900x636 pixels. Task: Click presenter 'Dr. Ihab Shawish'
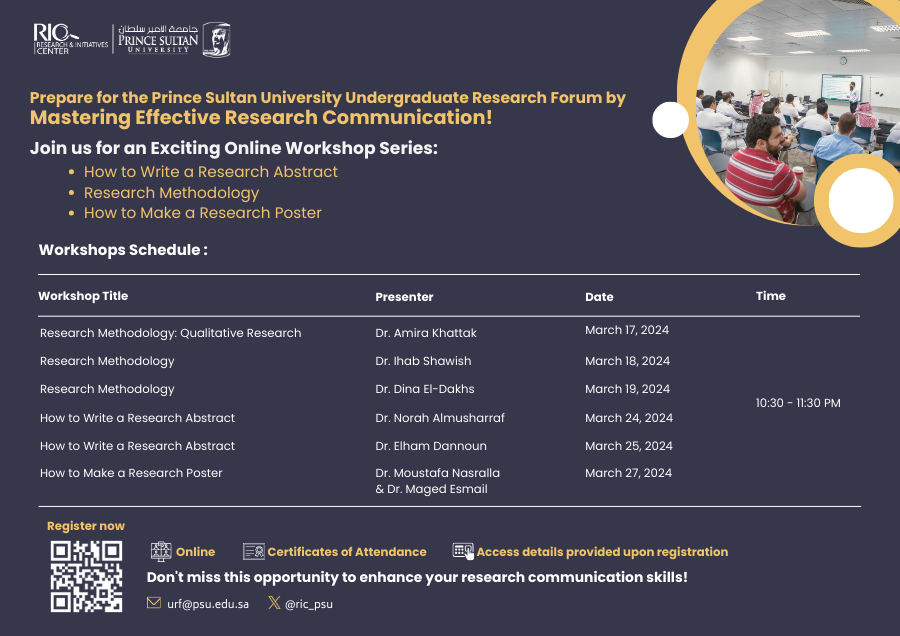click(423, 361)
